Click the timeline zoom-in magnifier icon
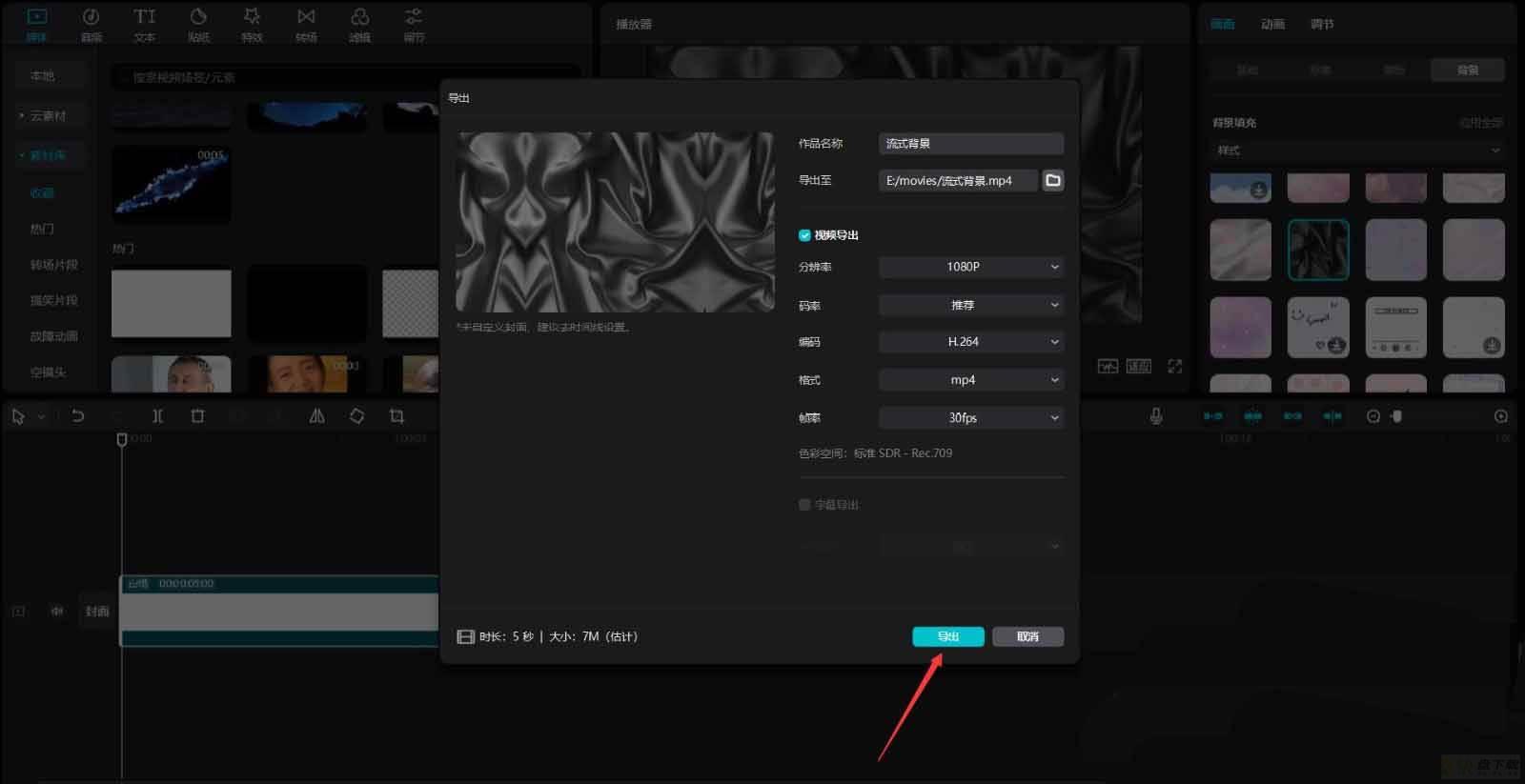 (1501, 416)
